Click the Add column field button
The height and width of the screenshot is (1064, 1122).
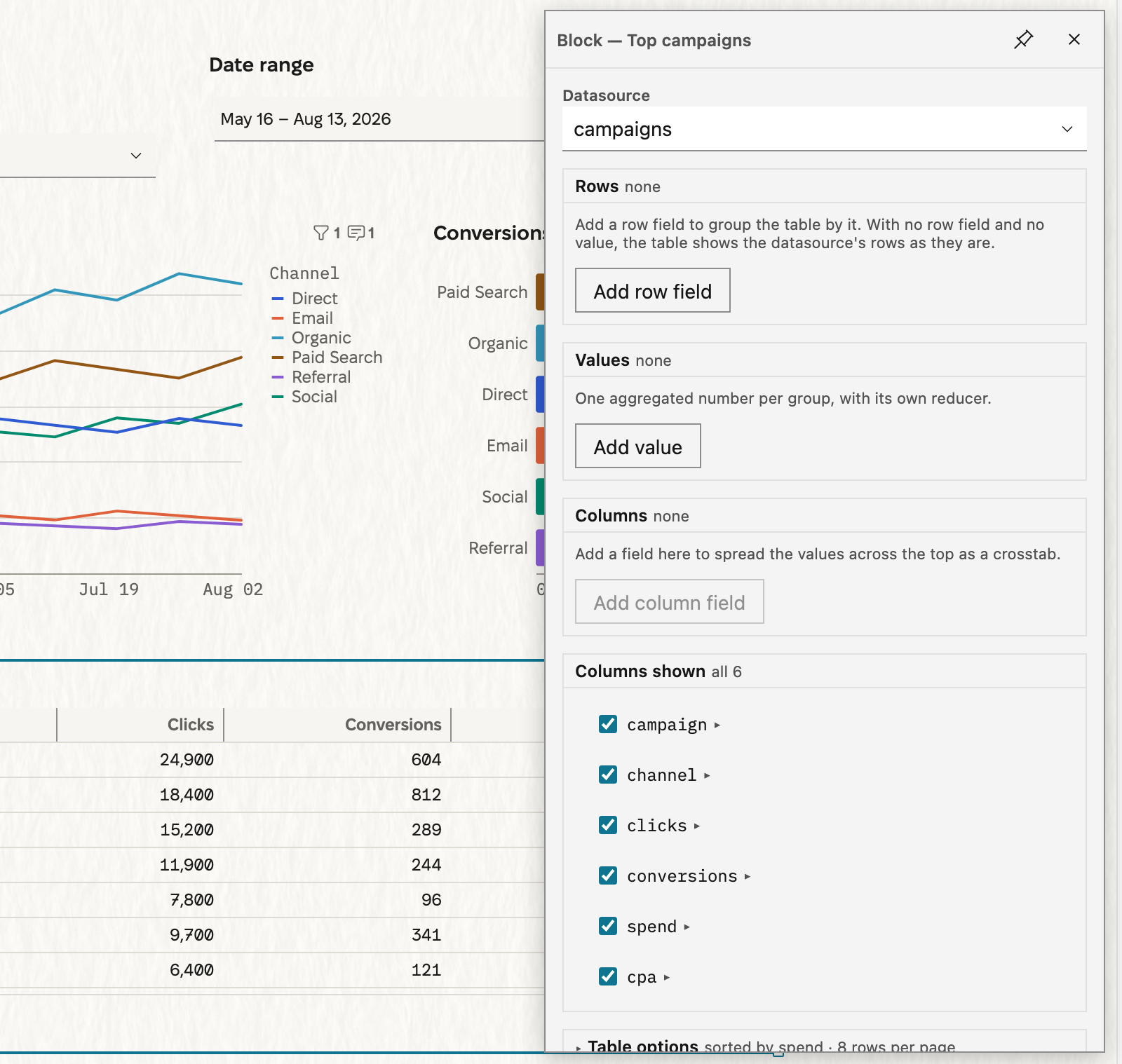[669, 601]
